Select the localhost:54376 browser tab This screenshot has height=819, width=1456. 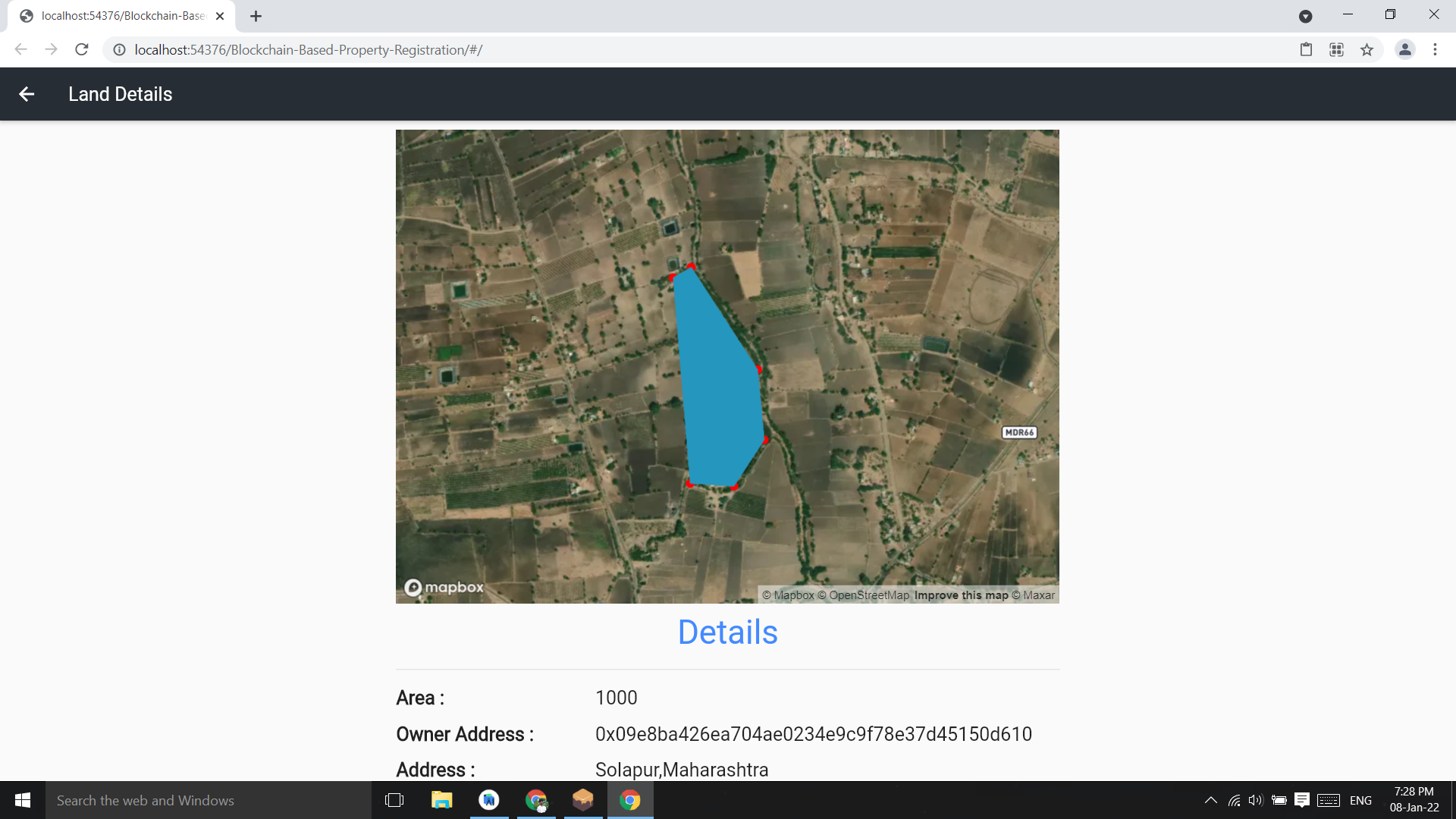coord(121,16)
